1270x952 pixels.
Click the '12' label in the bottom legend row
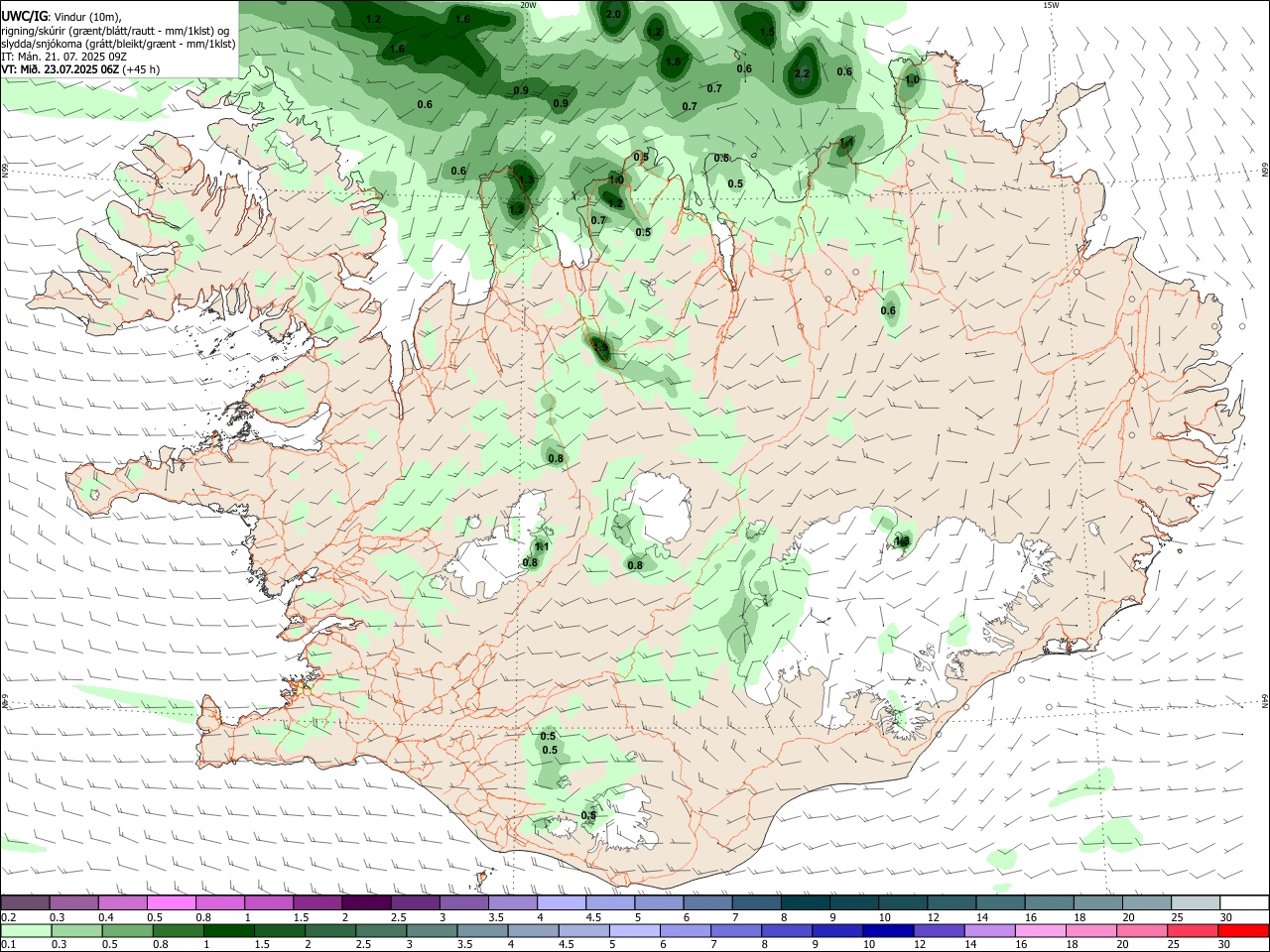[x=920, y=944]
